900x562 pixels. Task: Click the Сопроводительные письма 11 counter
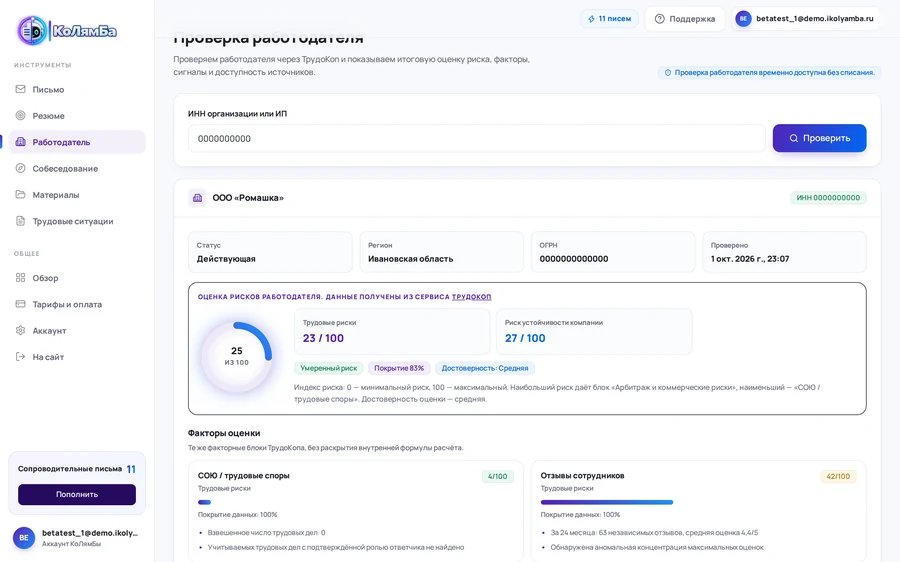coord(77,469)
